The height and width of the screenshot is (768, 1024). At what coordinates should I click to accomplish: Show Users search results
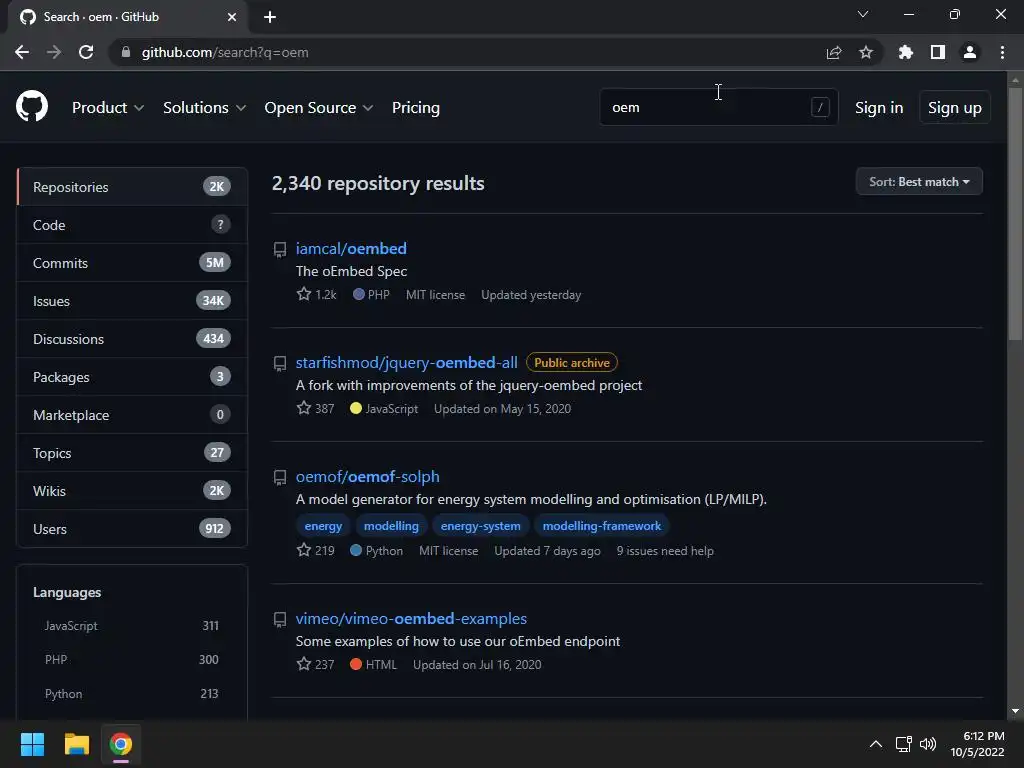click(132, 528)
